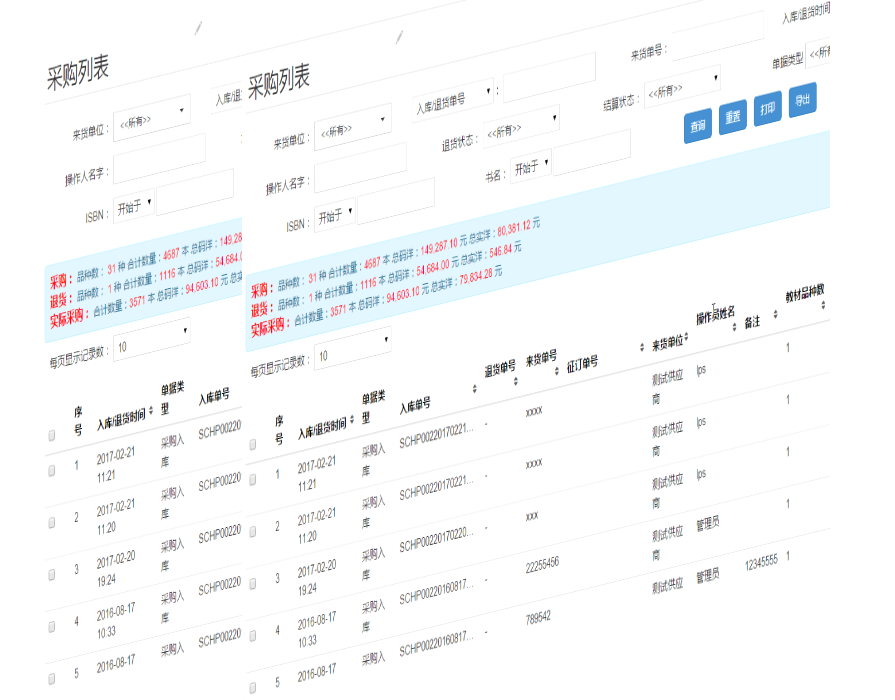This screenshot has height=700, width=895.
Task: Click the 查询 search button
Action: pyautogui.click(x=697, y=126)
